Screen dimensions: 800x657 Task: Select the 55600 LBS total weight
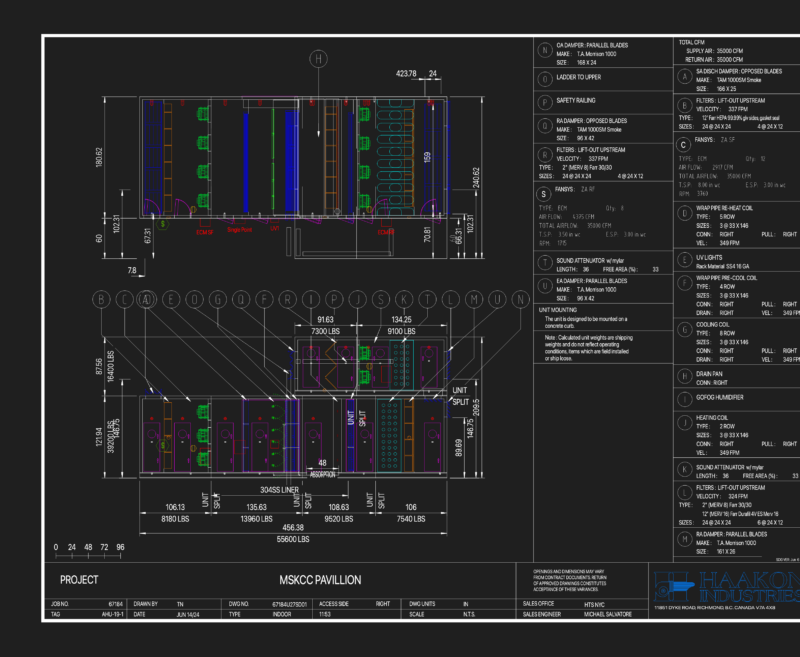pyautogui.click(x=293, y=539)
